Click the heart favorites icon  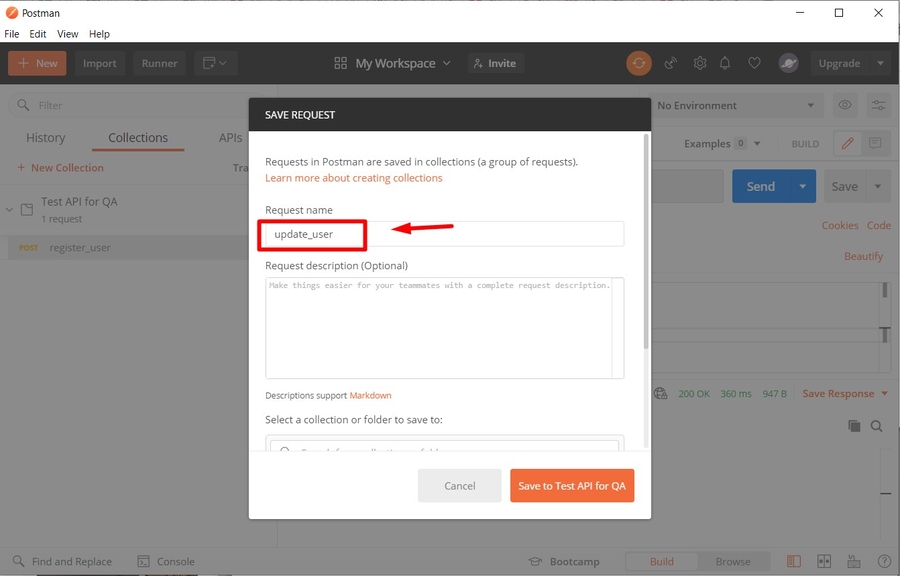[x=753, y=63]
